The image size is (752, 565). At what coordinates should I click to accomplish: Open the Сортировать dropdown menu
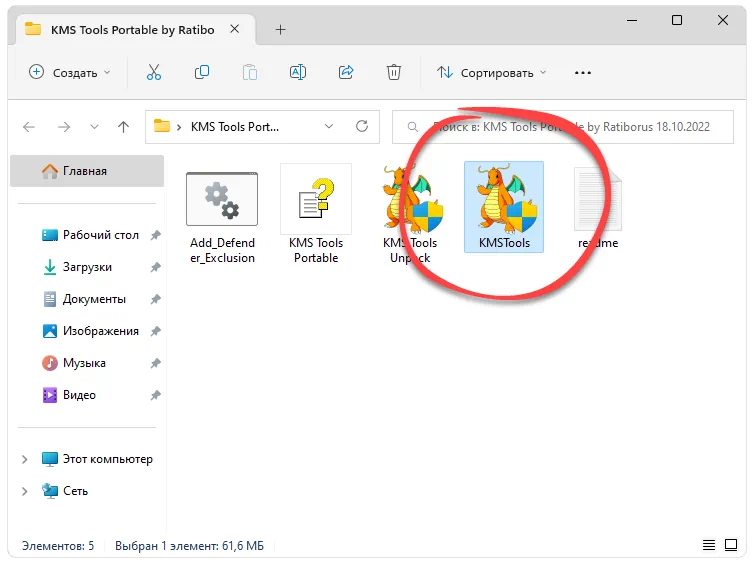point(492,72)
